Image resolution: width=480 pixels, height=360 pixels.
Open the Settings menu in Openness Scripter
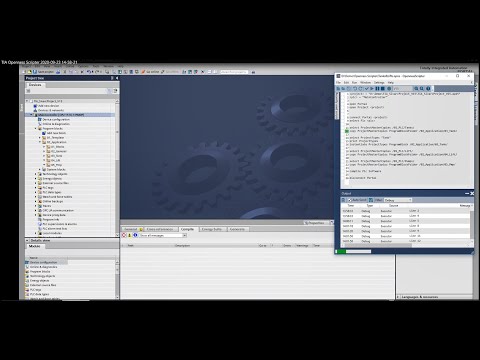pos(379,82)
